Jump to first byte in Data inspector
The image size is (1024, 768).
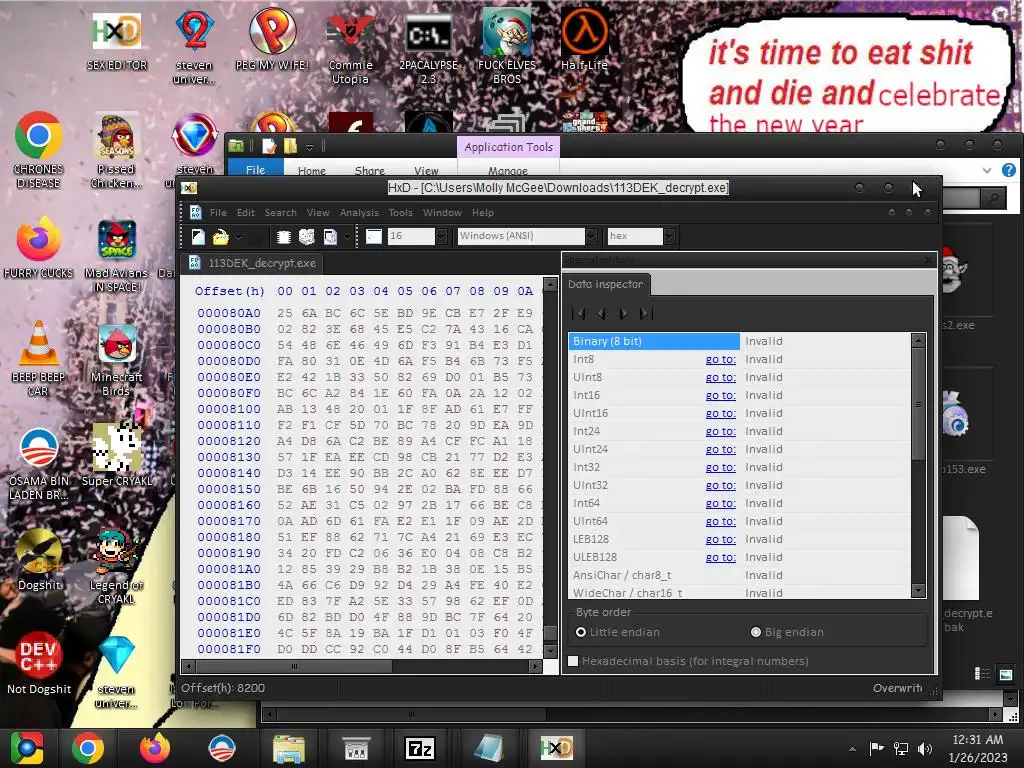[x=578, y=314]
